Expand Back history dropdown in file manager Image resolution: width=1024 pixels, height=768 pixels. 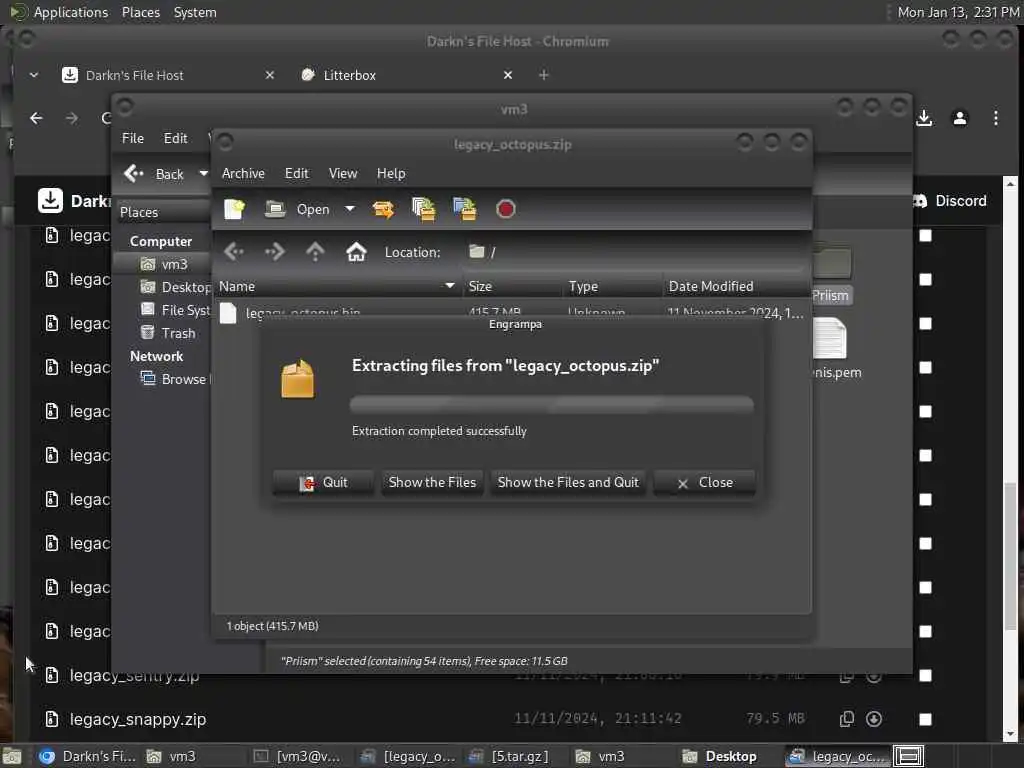pyautogui.click(x=203, y=174)
